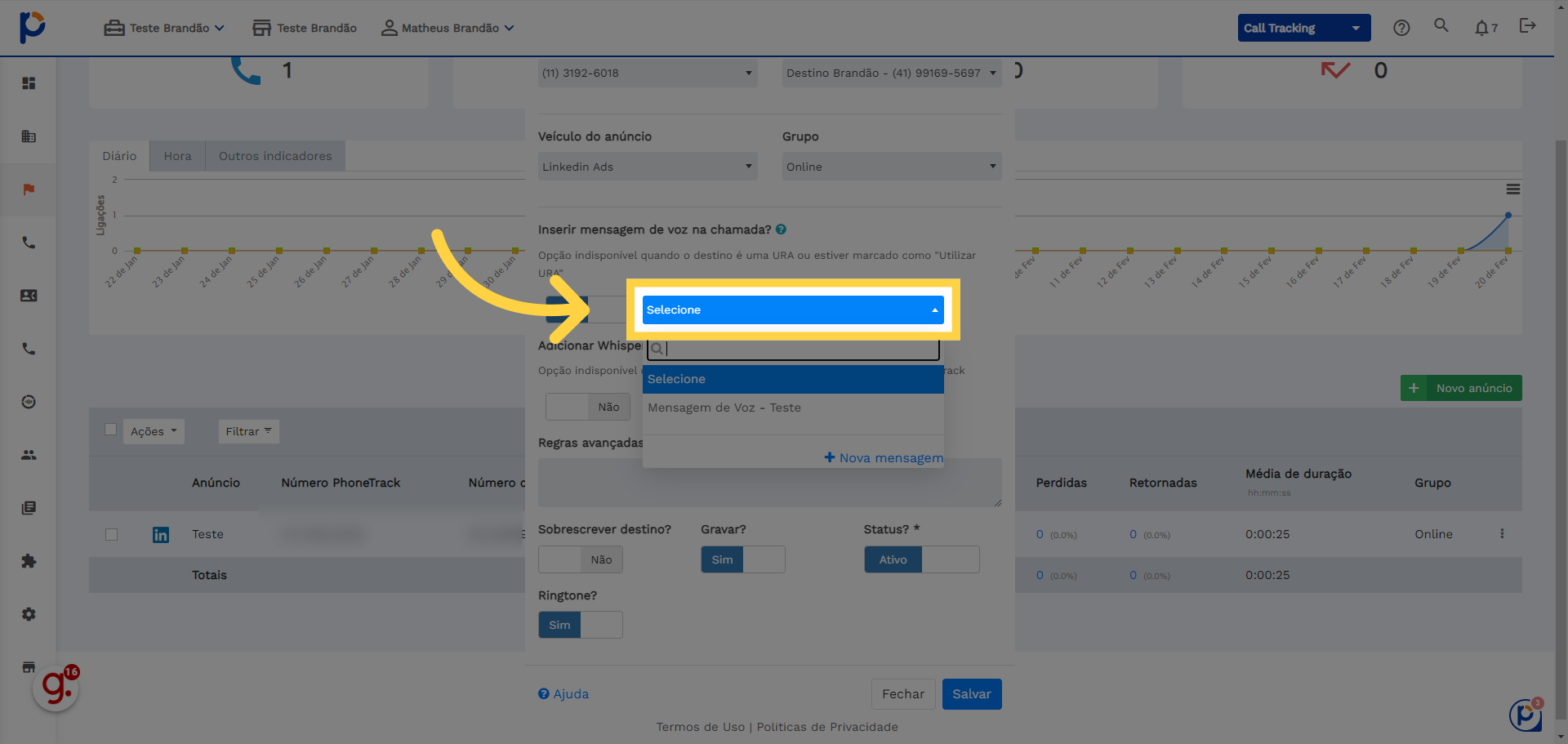1568x744 pixels.
Task: Open the dashboard icon in the left sidebar
Action: coord(29,83)
